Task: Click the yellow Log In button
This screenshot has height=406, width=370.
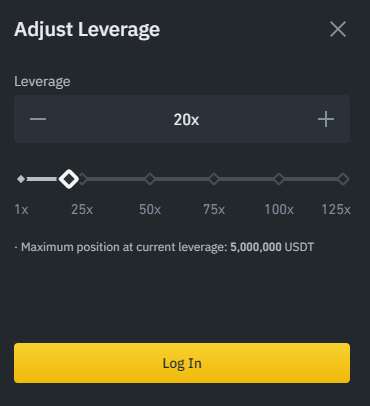Action: [182, 363]
